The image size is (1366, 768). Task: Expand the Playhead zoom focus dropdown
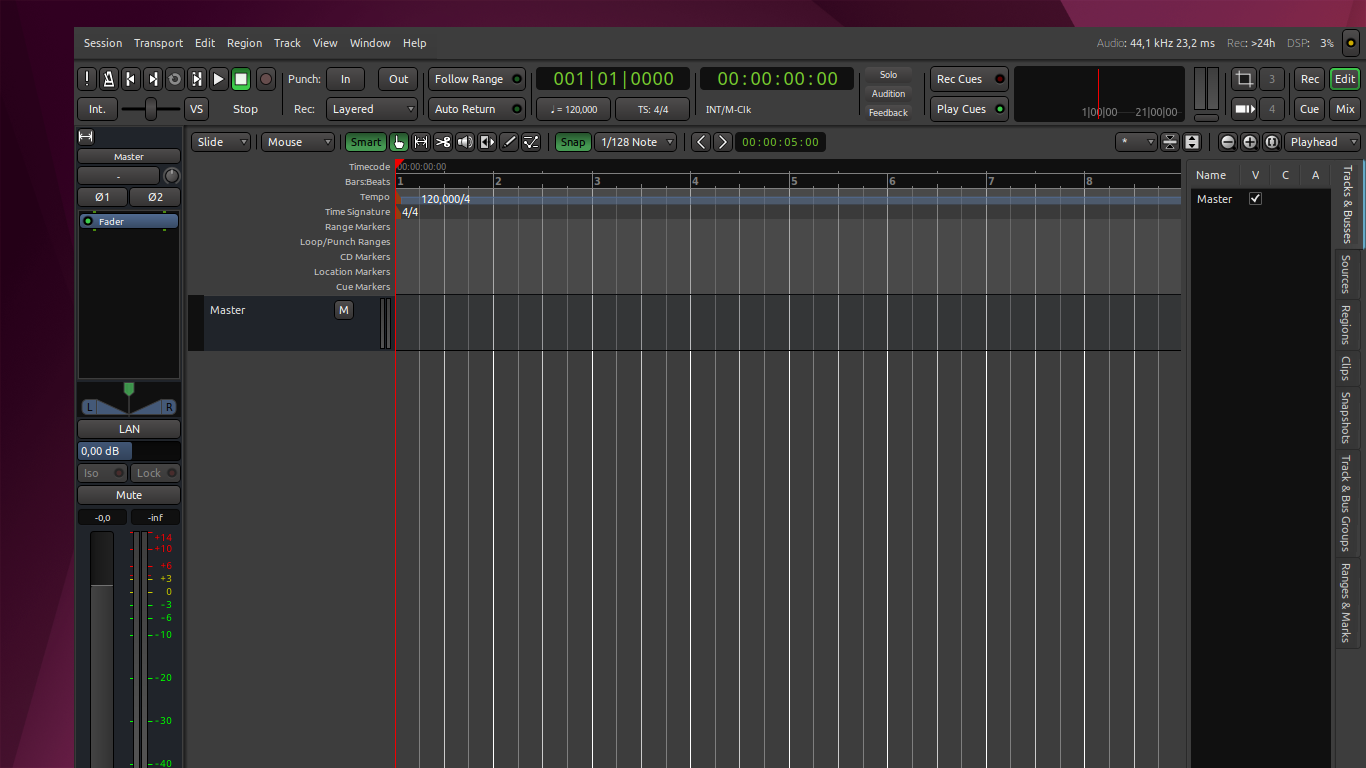click(1322, 142)
